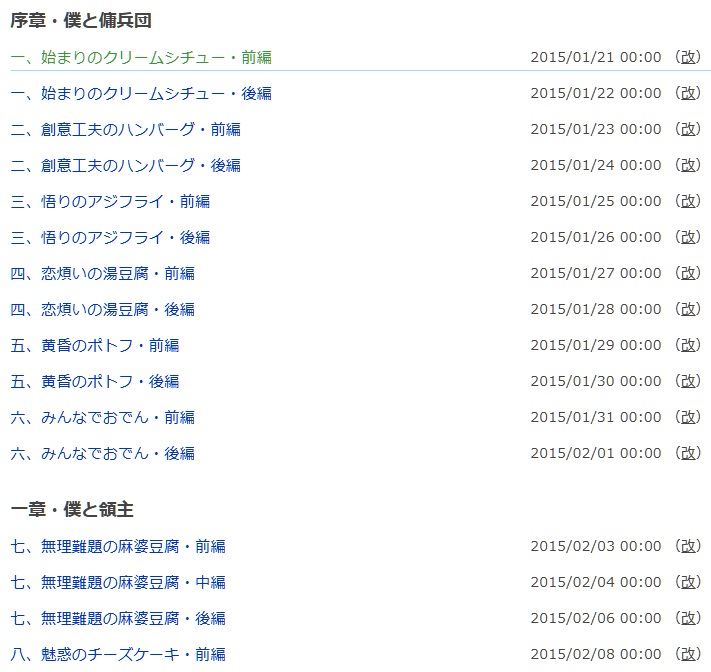Open 始まりのクリームシチュー・後編 chapter link

pyautogui.click(x=141, y=93)
